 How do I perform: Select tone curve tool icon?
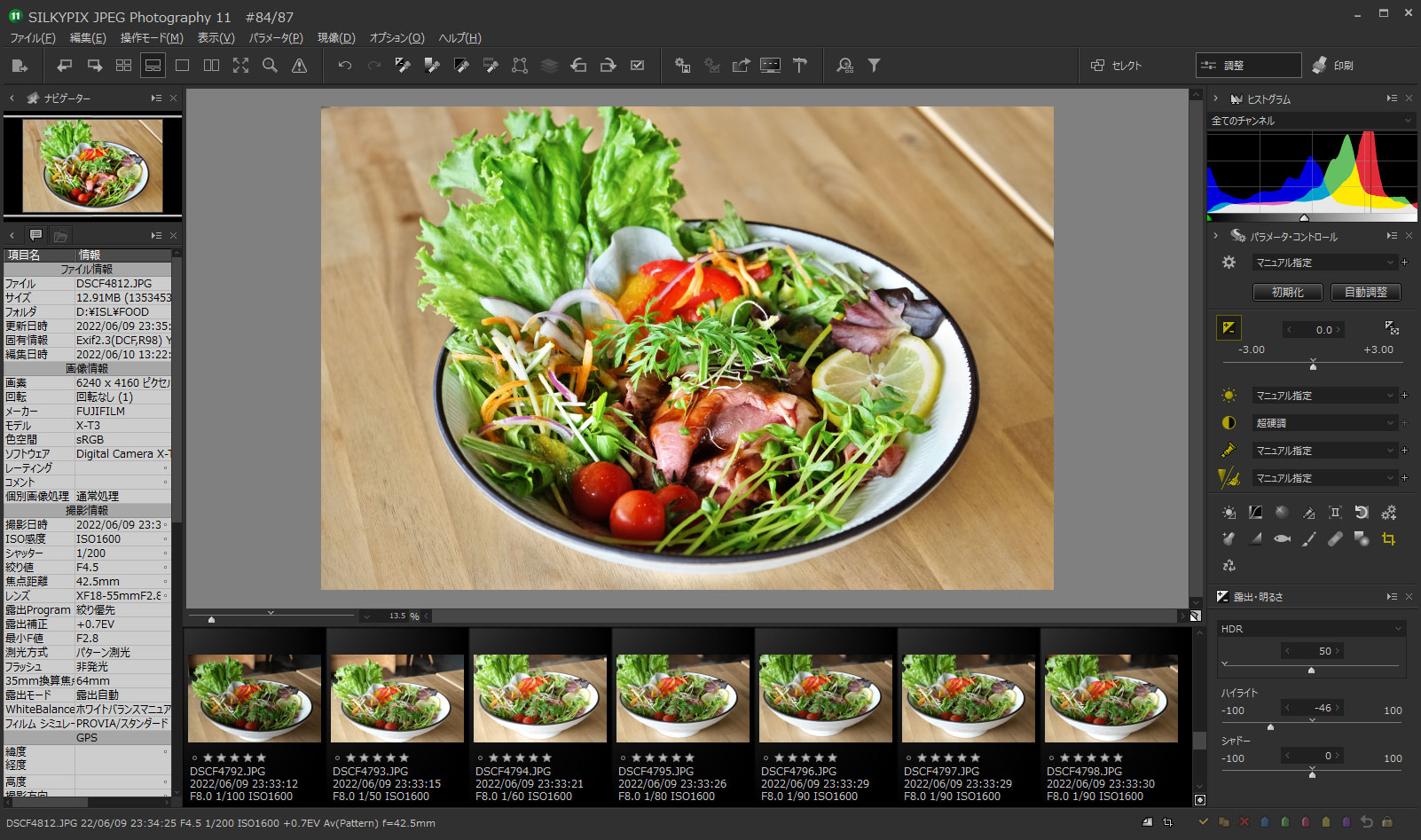[1255, 513]
